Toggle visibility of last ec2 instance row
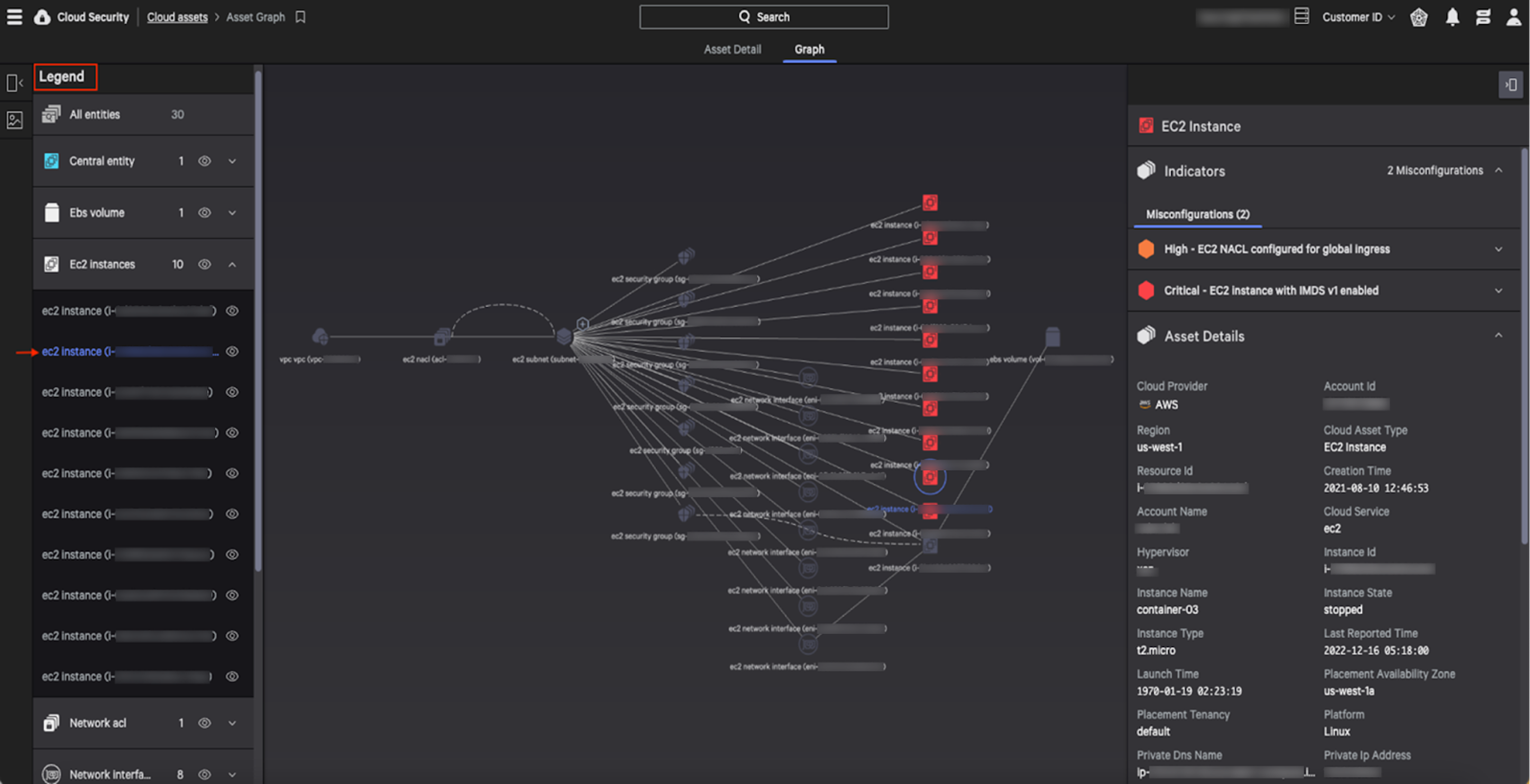The height and width of the screenshot is (784, 1530). coord(232,676)
